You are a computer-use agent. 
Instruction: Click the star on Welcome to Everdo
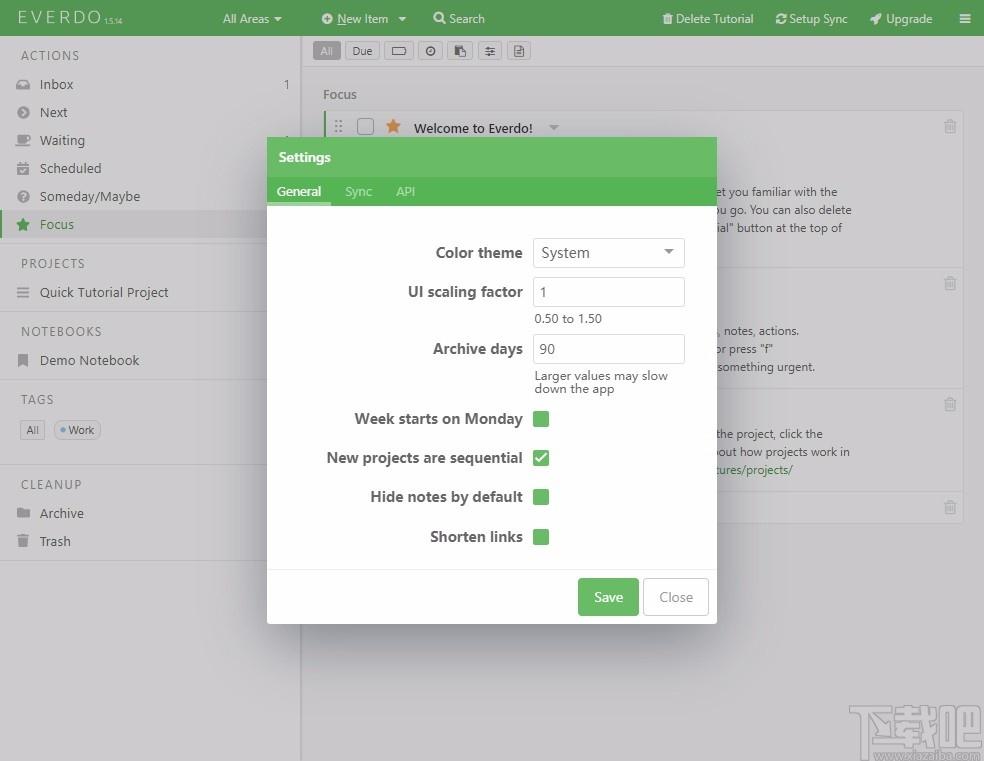[x=393, y=127]
